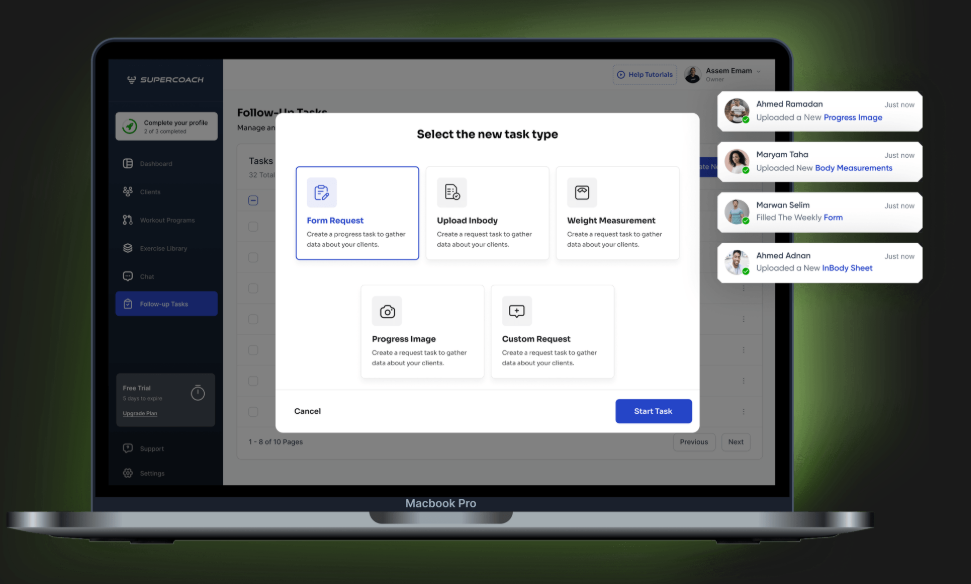Click the Support sidebar icon
Screen dimensions: 971x584
point(128,448)
